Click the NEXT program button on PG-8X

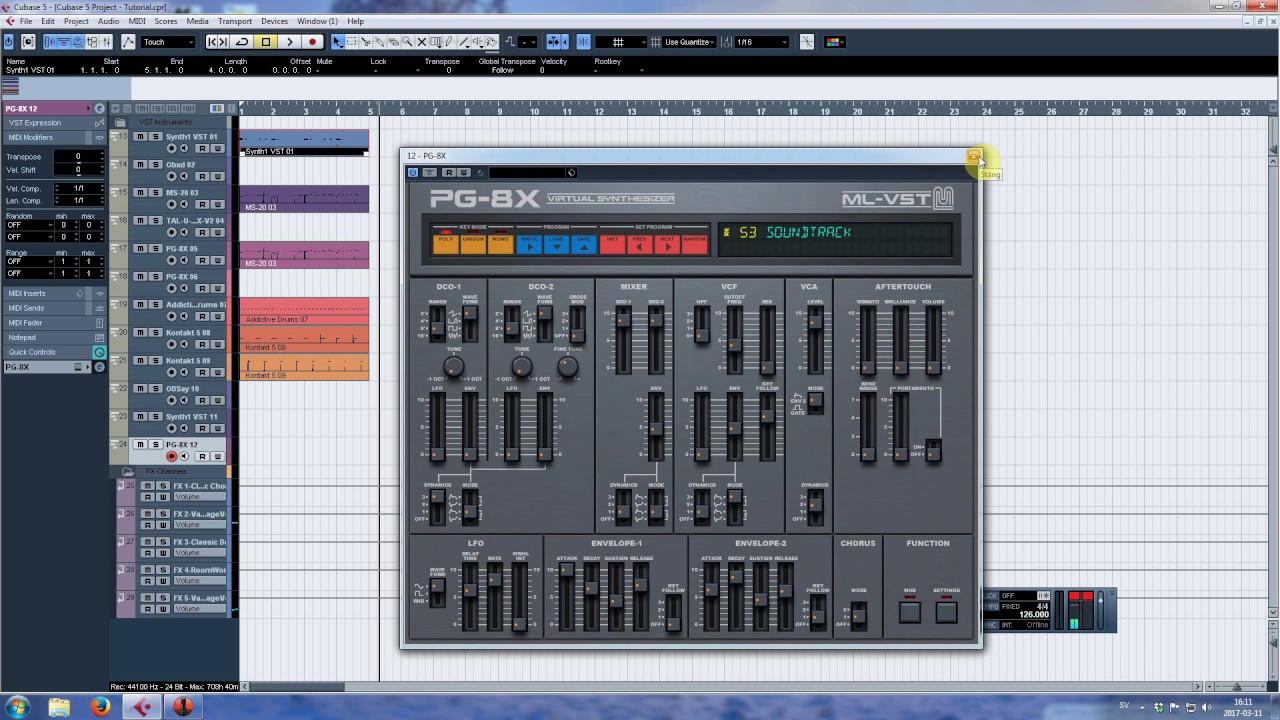[668, 245]
